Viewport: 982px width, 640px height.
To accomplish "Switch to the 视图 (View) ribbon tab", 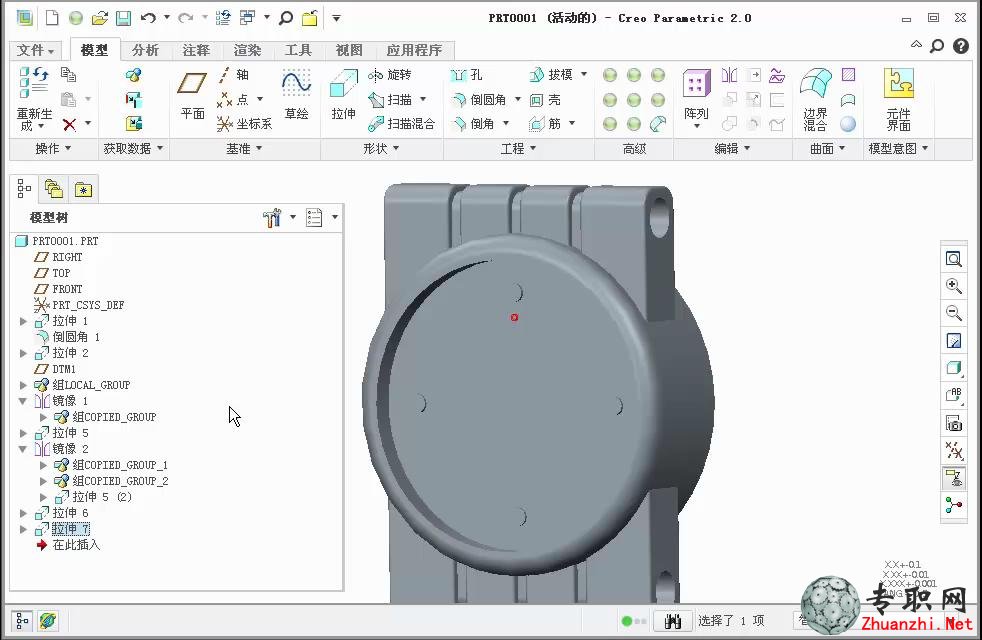I will pyautogui.click(x=349, y=50).
